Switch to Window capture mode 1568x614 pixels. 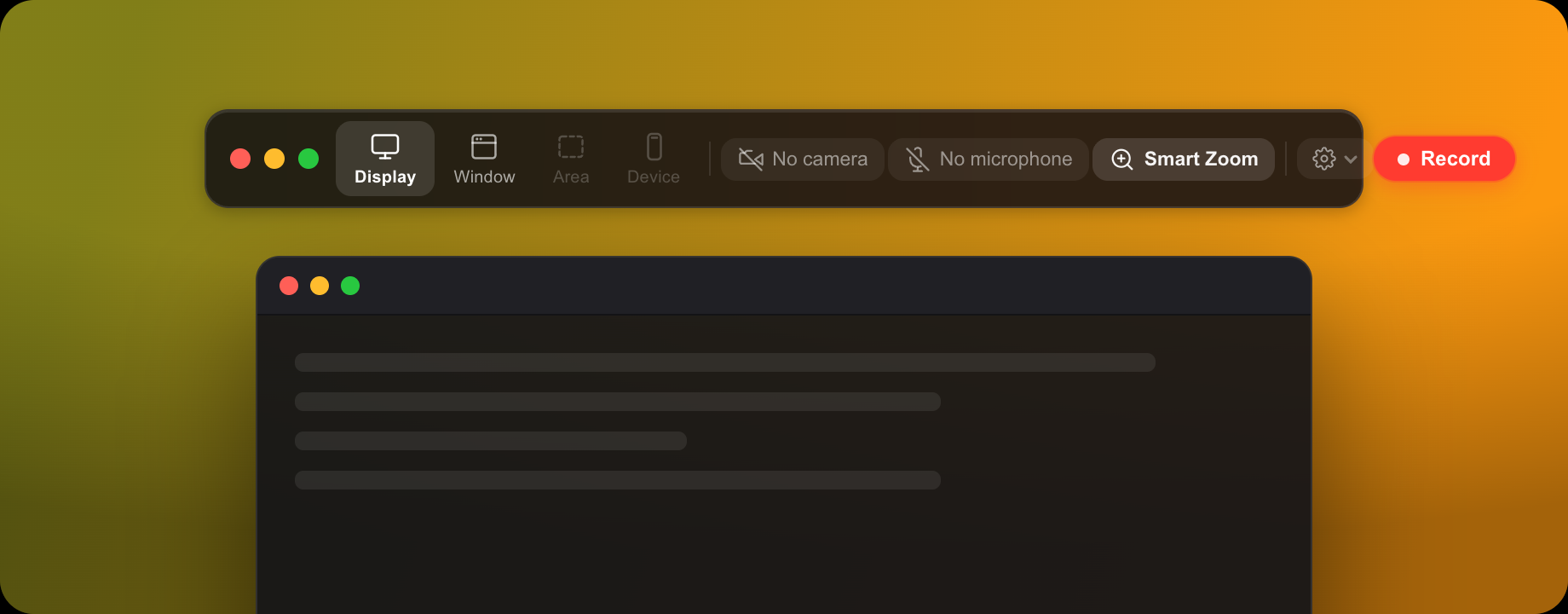(x=484, y=159)
